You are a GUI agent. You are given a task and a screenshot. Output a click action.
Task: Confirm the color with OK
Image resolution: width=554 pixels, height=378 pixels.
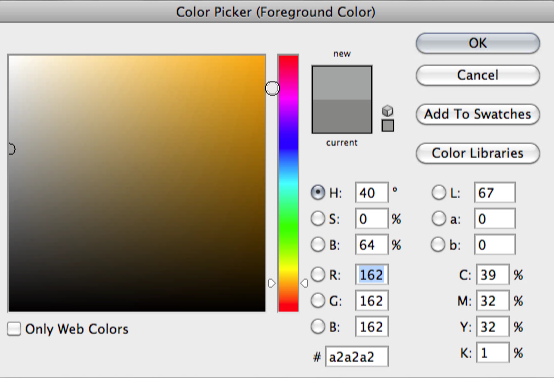click(478, 43)
